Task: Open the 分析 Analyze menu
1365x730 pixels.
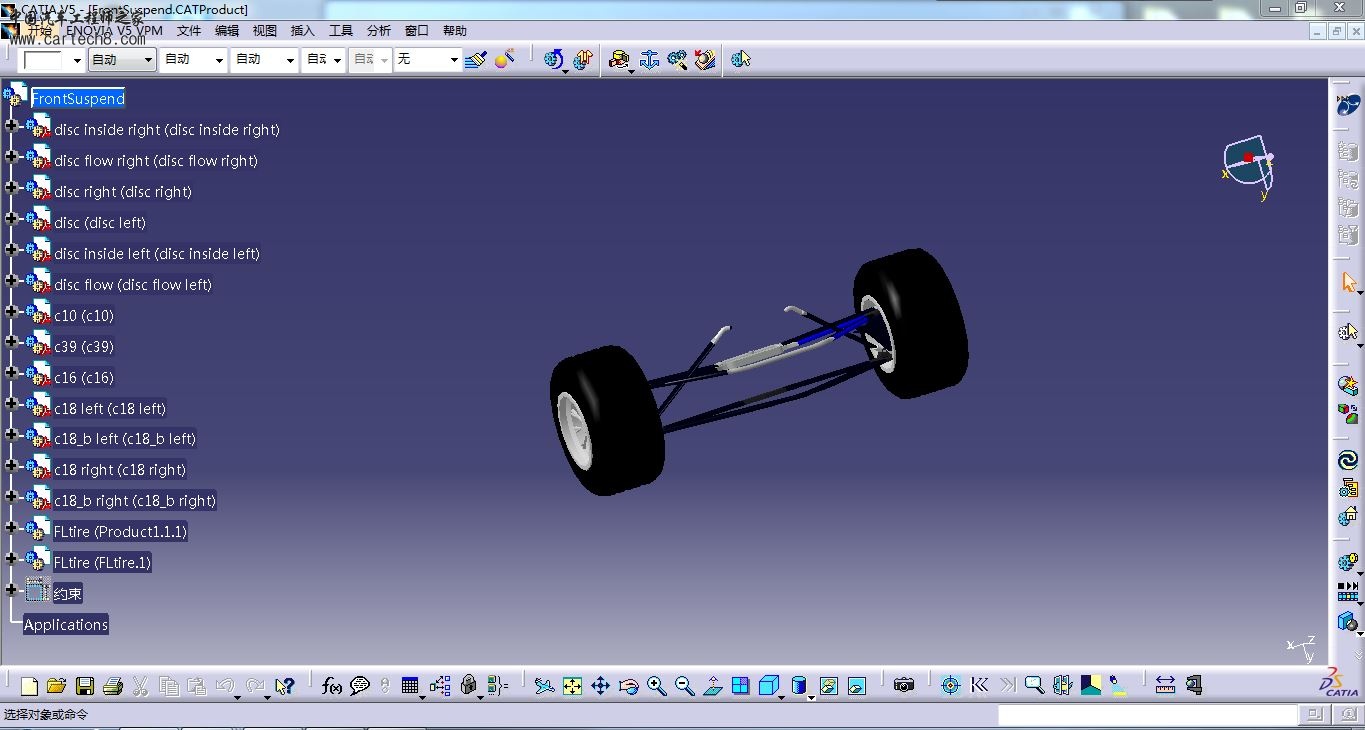Action: (379, 31)
